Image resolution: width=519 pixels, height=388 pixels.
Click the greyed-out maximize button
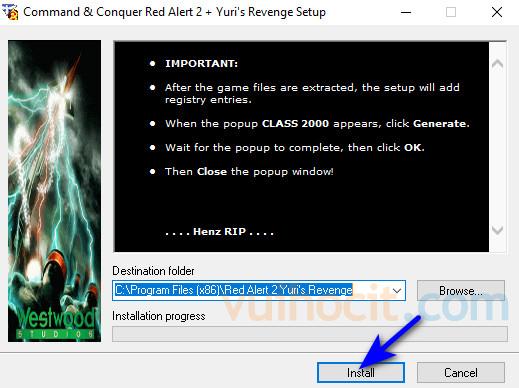[x=451, y=12]
